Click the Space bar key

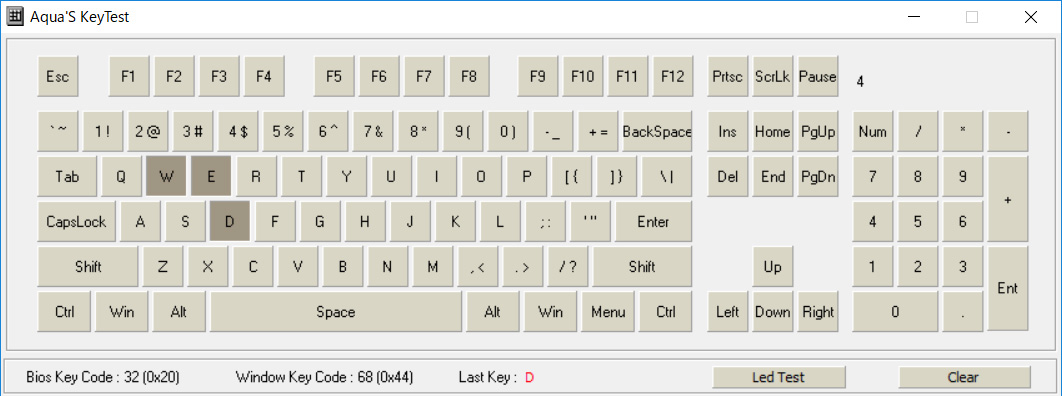tap(336, 312)
